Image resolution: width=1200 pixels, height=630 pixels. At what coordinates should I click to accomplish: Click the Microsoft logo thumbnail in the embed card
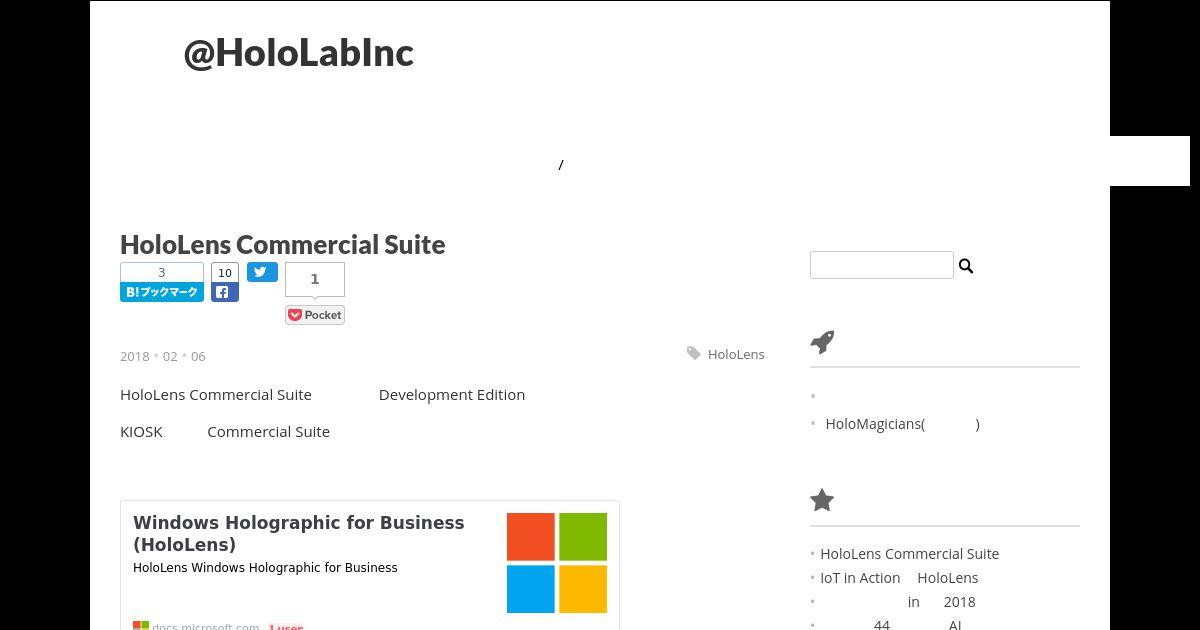click(557, 563)
